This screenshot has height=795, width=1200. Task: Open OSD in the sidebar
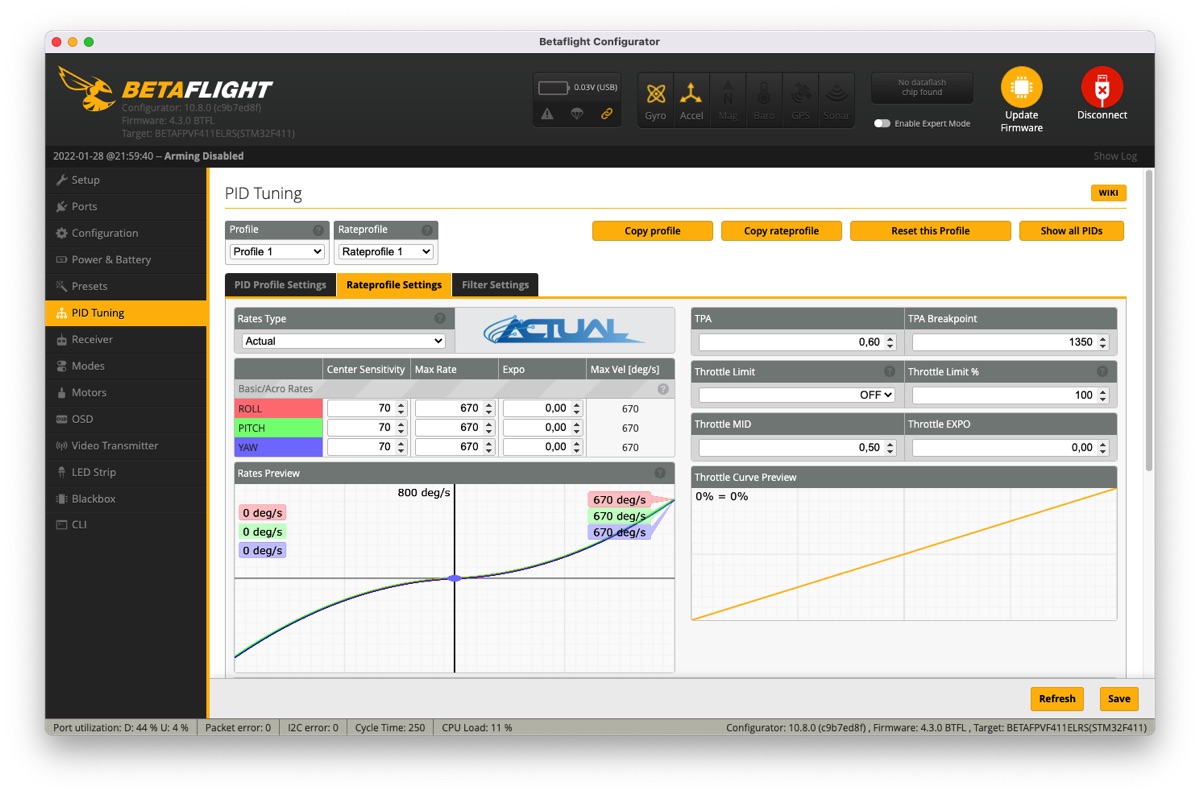pos(126,419)
